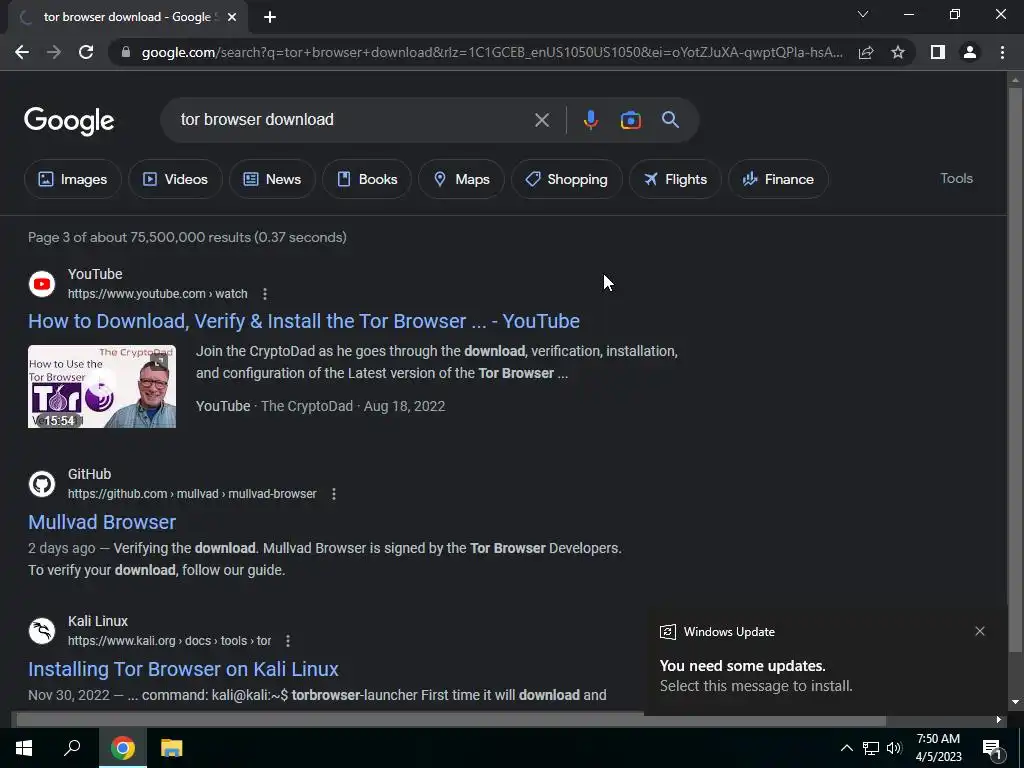Open How to Download, Verify & Install Tor link
The image size is (1024, 768).
(304, 321)
